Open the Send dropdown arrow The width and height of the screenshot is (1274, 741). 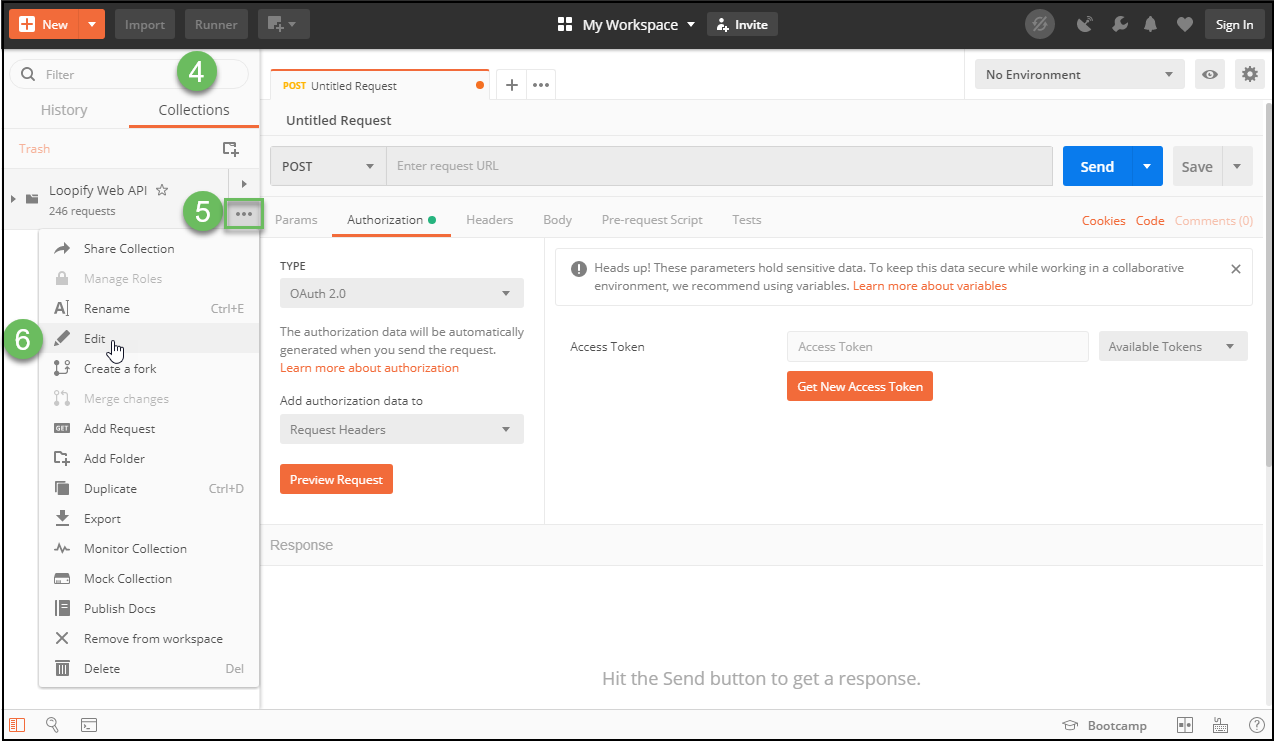(x=1147, y=166)
